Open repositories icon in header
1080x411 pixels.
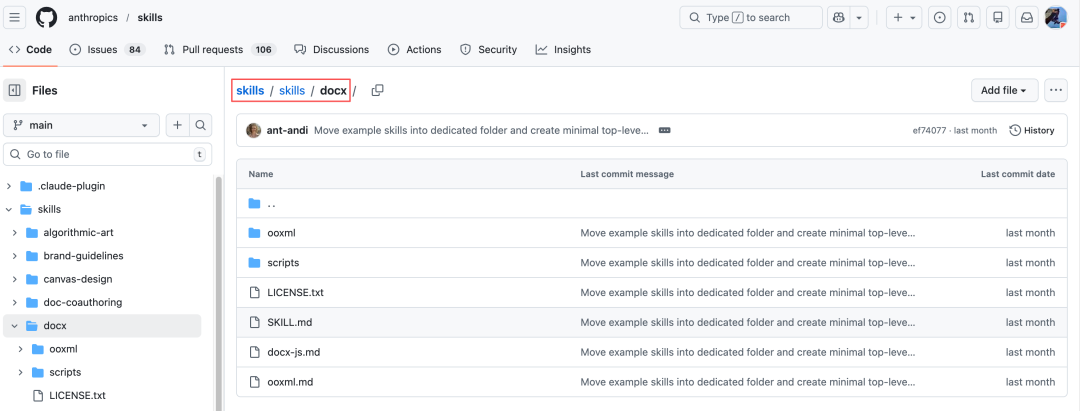click(997, 17)
